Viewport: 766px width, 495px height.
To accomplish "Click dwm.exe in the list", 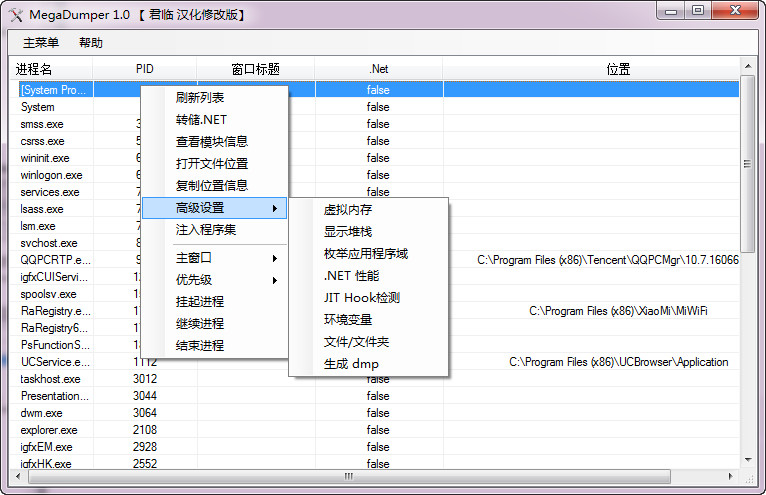I will (41, 413).
